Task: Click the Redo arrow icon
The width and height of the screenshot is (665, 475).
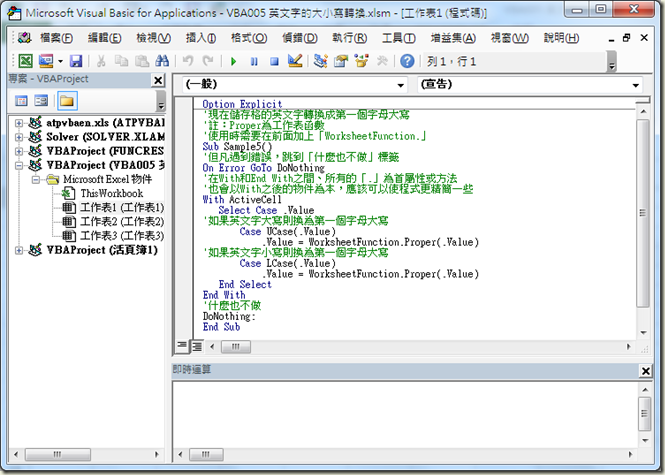Action: [208, 61]
